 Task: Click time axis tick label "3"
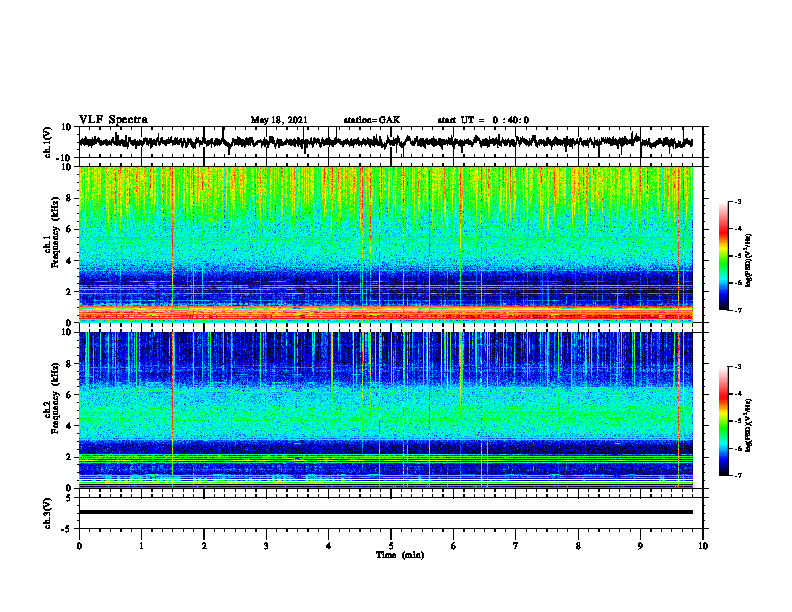pyautogui.click(x=266, y=546)
